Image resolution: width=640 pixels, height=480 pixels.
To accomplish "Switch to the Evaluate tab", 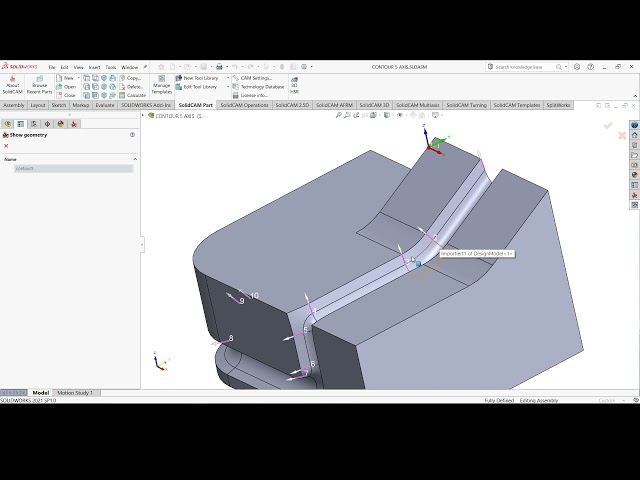I will [105, 105].
